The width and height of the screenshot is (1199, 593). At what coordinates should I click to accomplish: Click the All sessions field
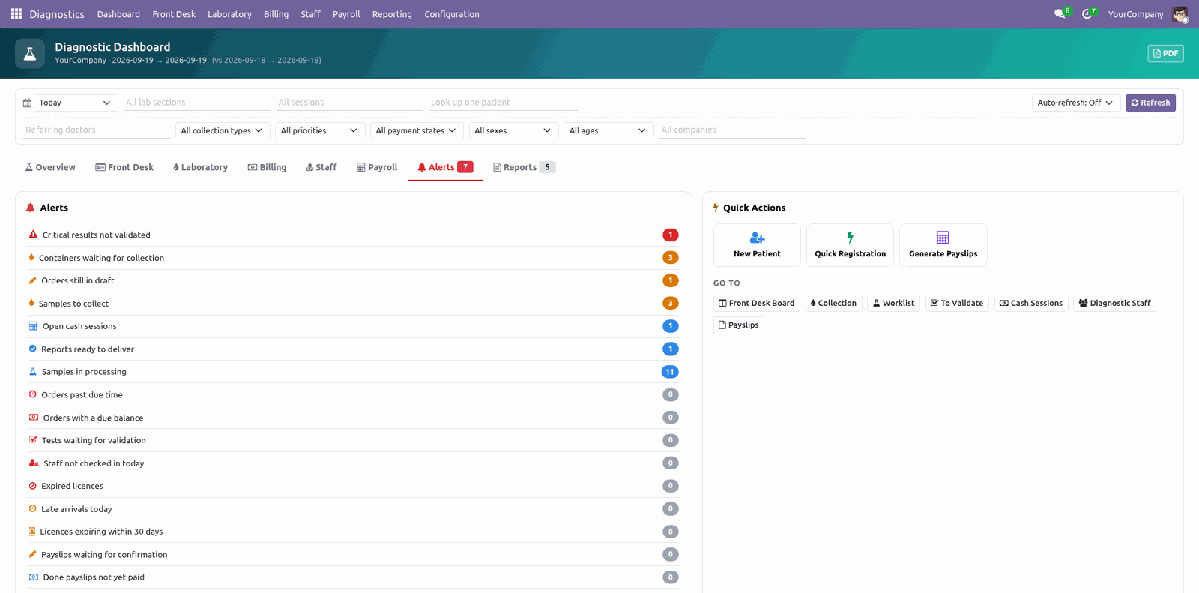coord(349,103)
